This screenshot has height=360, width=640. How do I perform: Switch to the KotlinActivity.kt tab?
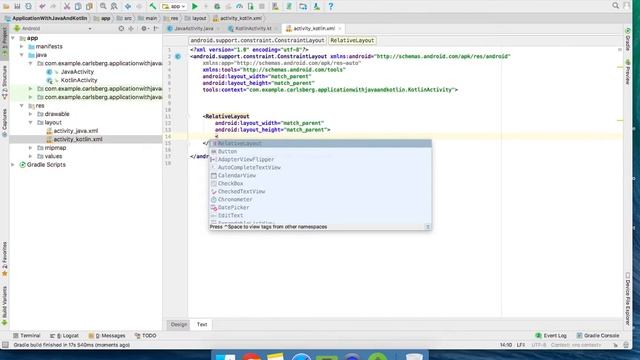pos(253,29)
